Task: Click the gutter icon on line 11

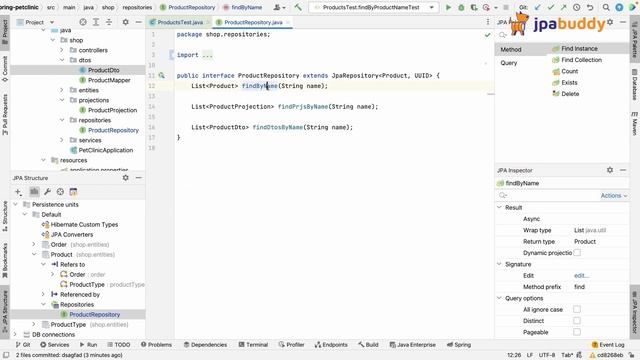Action: pos(162,76)
